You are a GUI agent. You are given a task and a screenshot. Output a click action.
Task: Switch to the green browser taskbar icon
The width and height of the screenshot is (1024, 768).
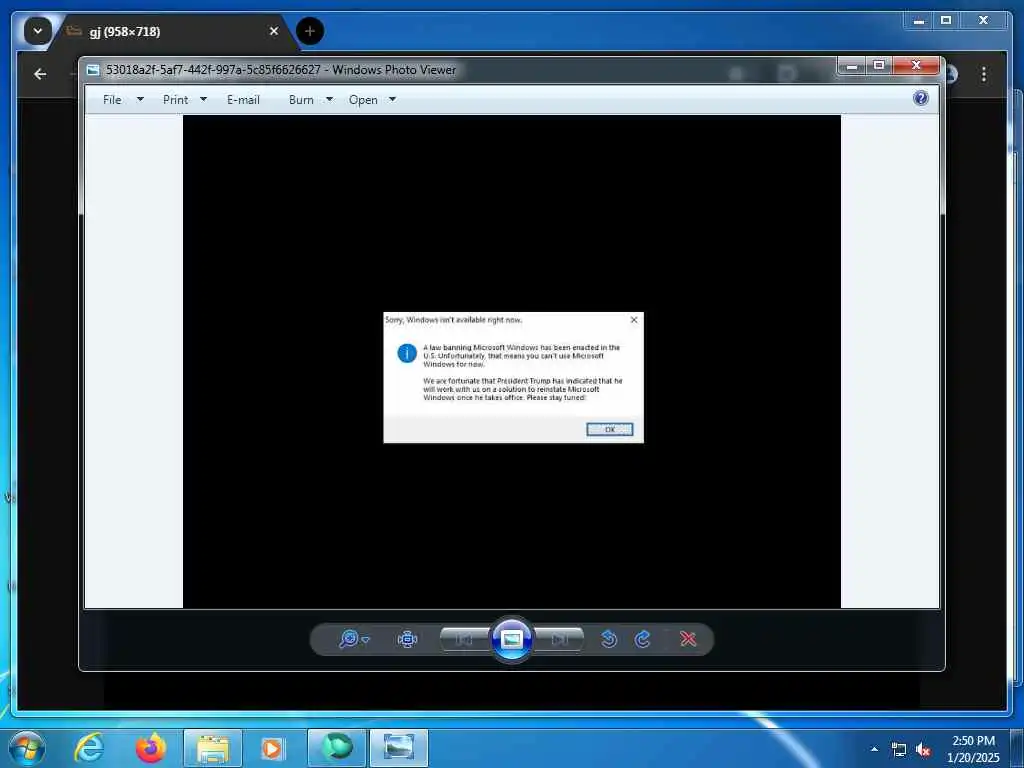click(336, 748)
